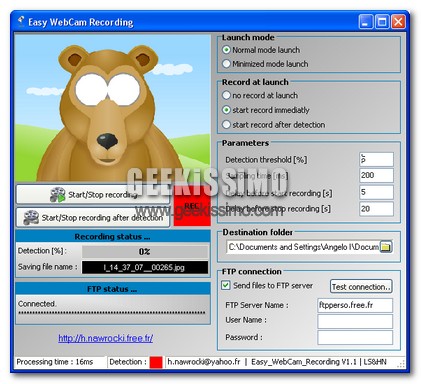The width and height of the screenshot is (421, 384).
Task: Click the window resize grip corner
Action: click(402, 364)
